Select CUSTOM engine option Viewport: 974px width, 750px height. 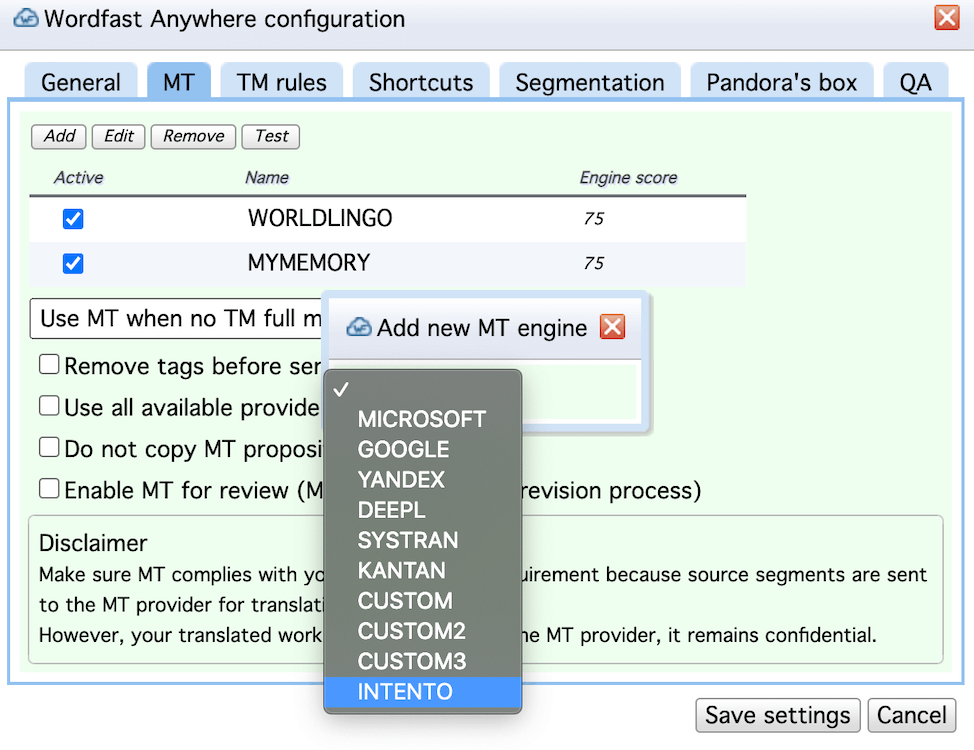(x=422, y=601)
